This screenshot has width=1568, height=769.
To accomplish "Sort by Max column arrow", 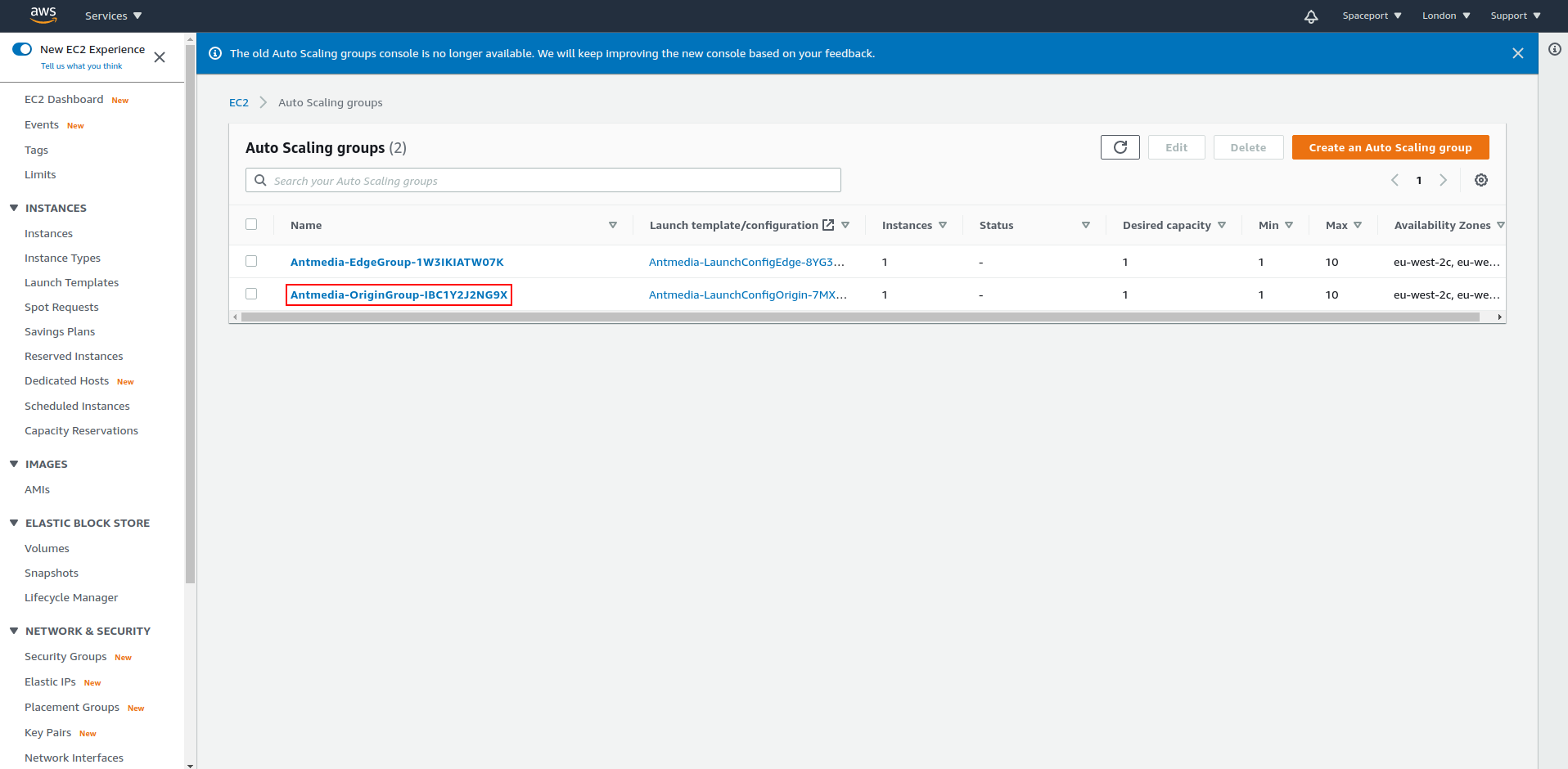I will 1358,225.
